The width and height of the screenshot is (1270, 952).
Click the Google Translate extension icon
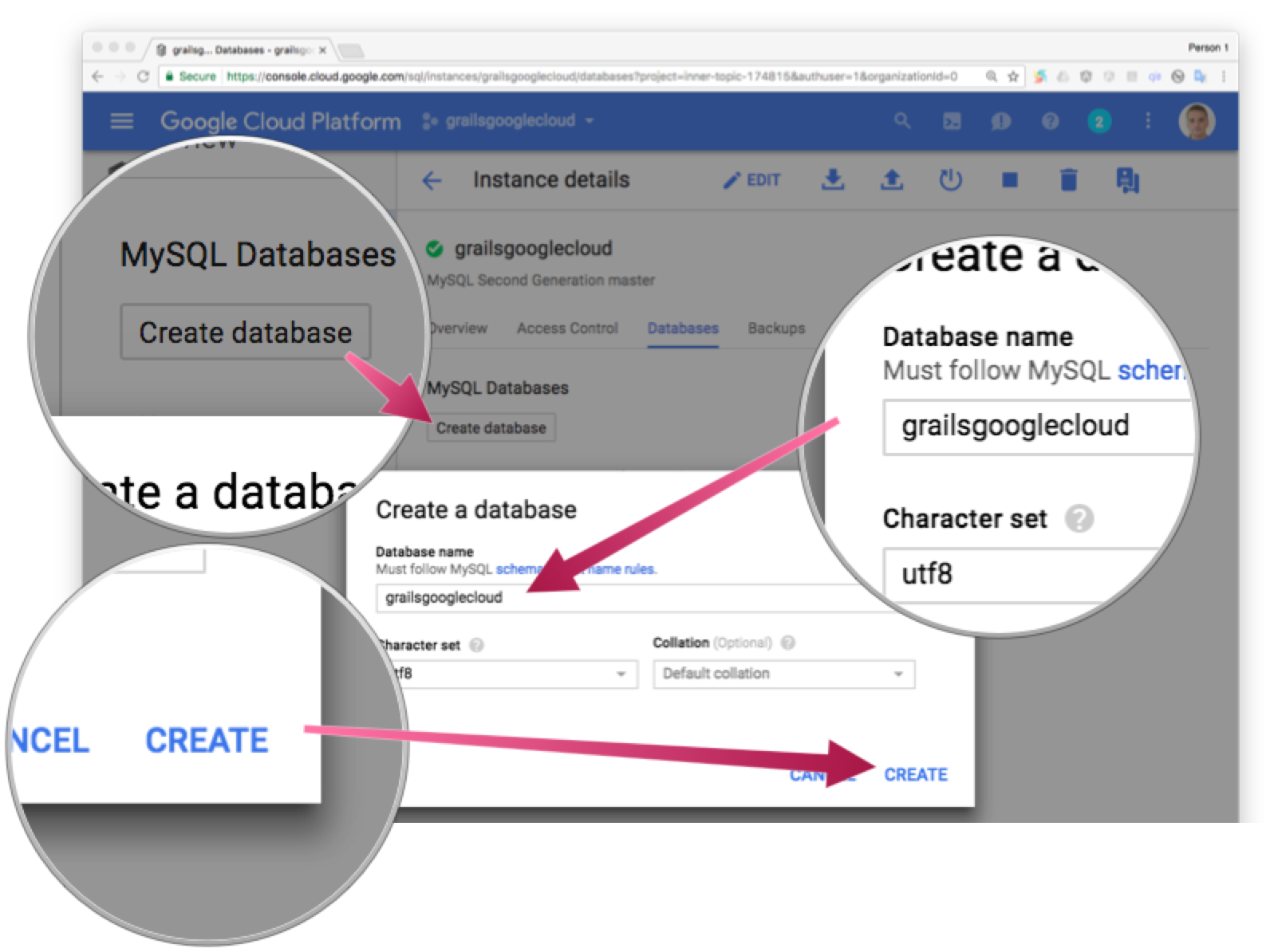(1201, 77)
